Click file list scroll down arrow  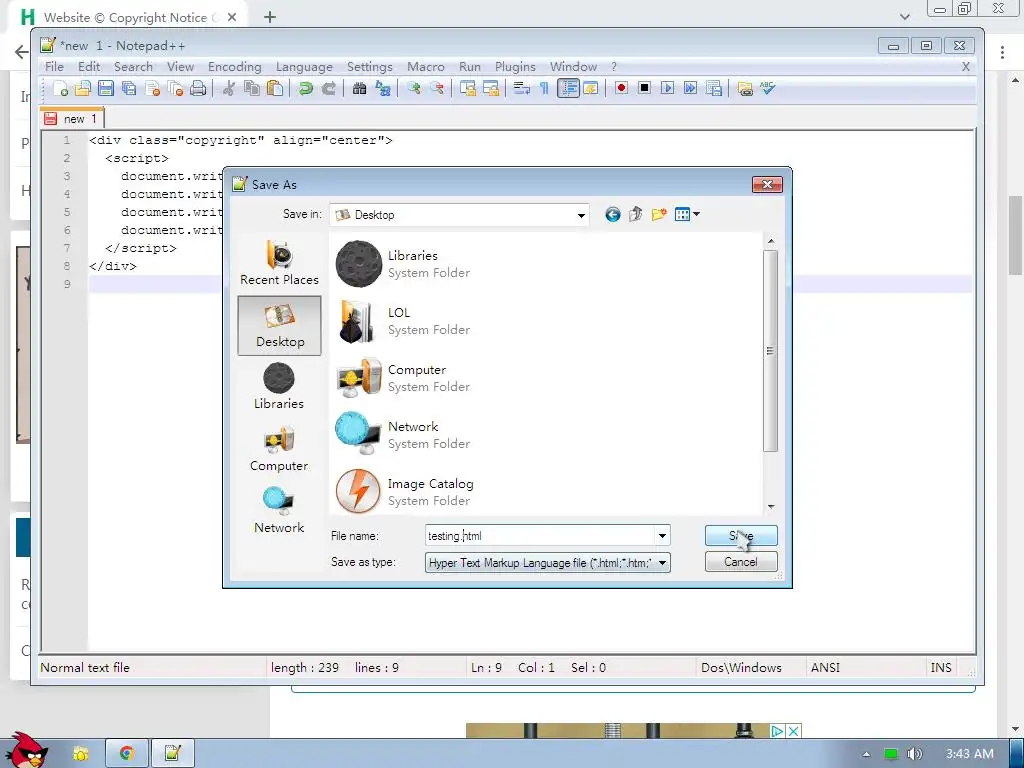tap(771, 507)
